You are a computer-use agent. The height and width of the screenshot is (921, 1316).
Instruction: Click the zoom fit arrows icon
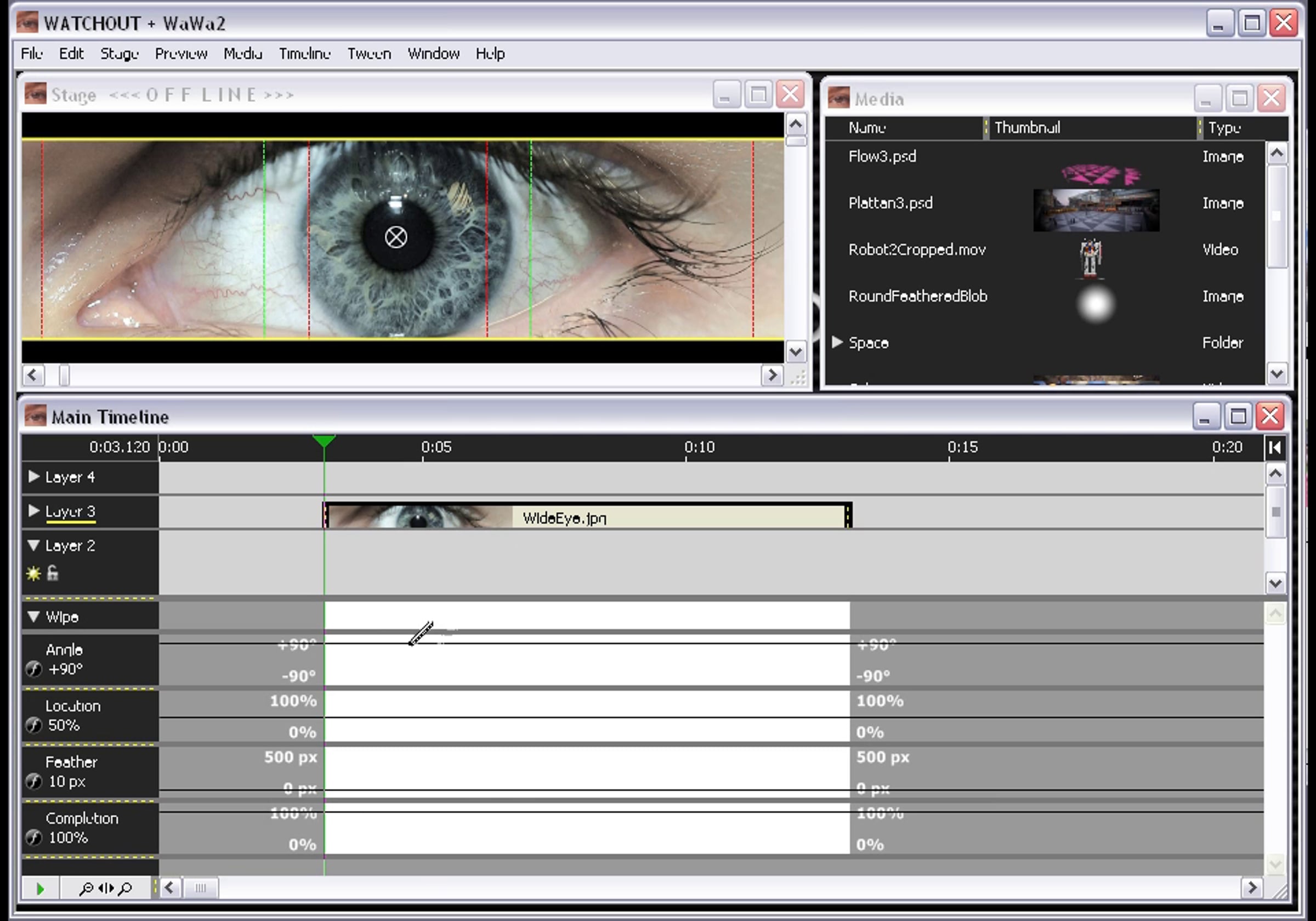(105, 888)
